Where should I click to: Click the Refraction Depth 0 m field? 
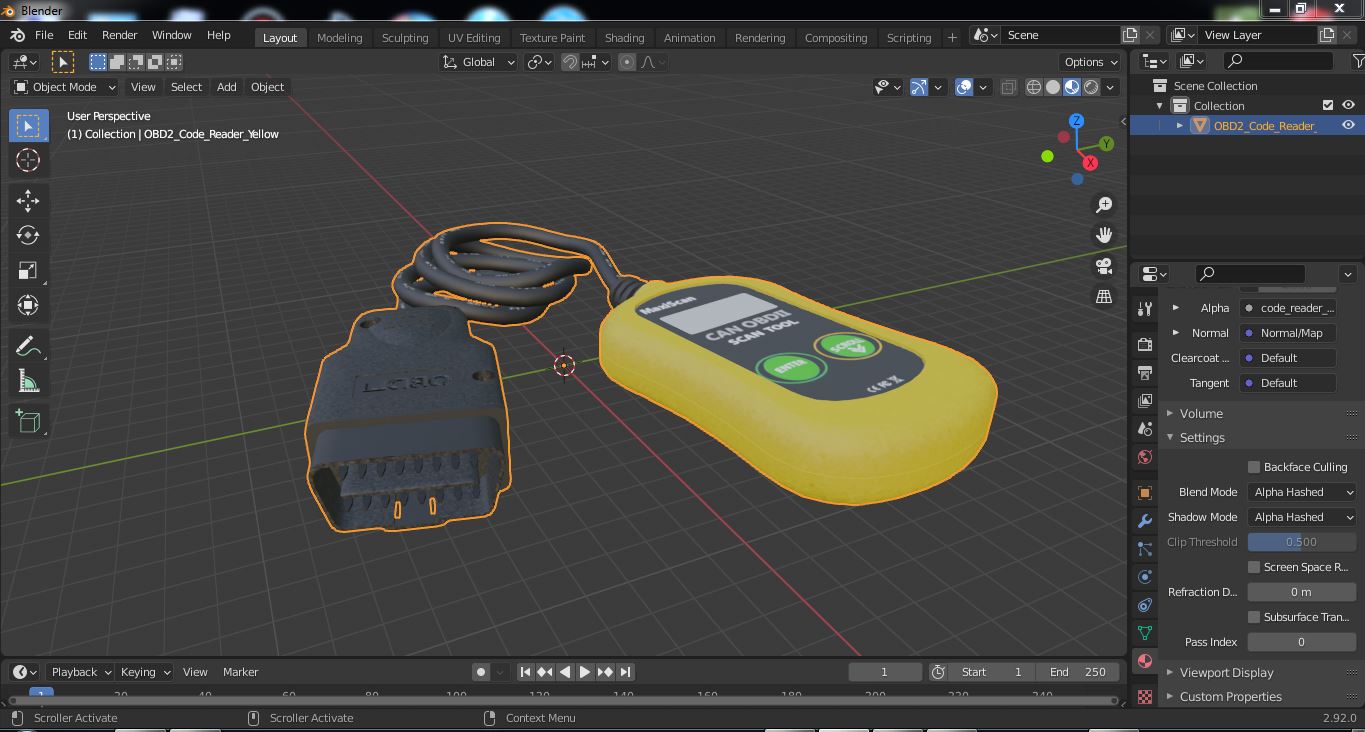point(1301,592)
